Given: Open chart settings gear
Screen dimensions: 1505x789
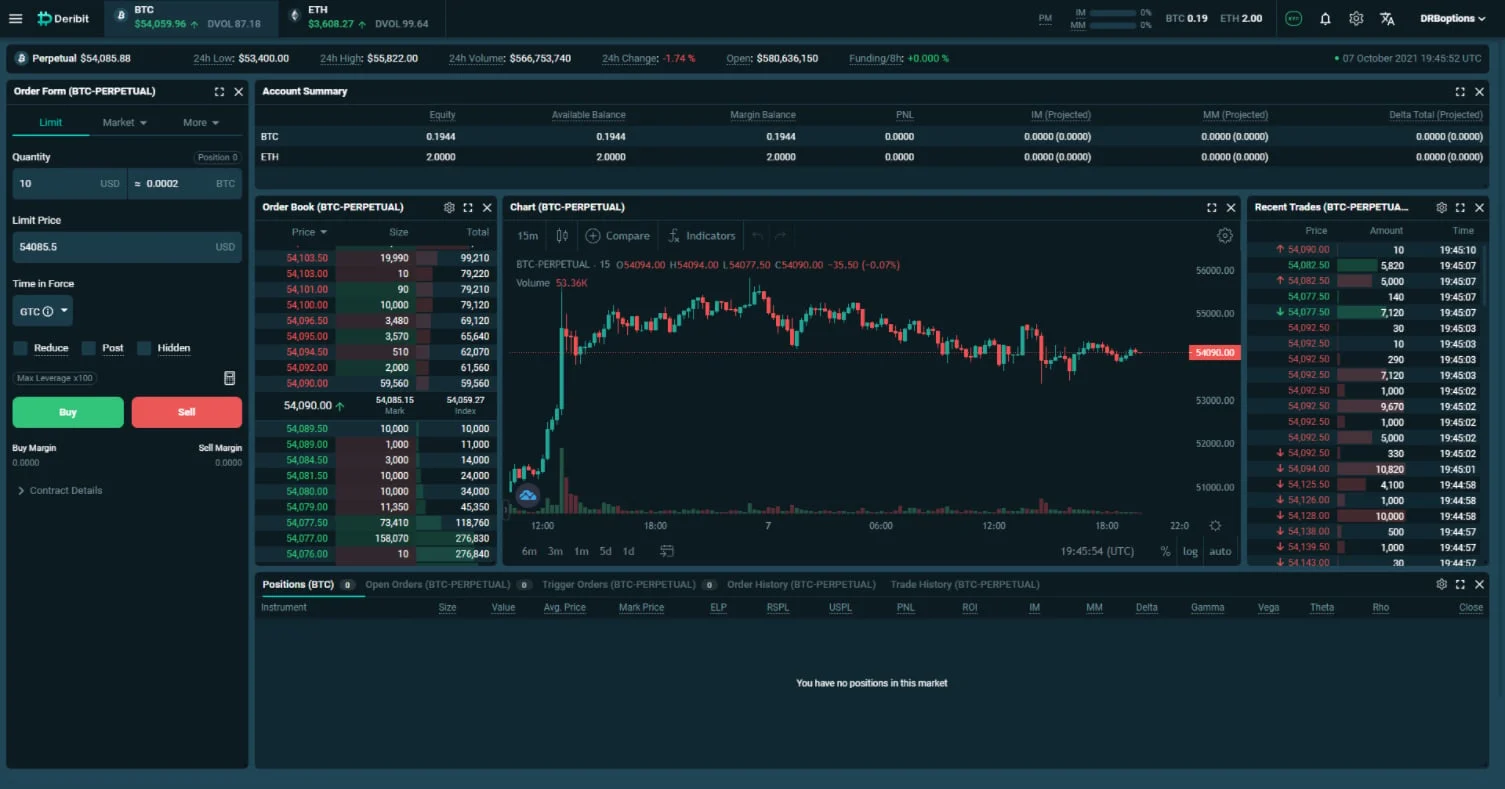Looking at the screenshot, I should (x=1225, y=236).
